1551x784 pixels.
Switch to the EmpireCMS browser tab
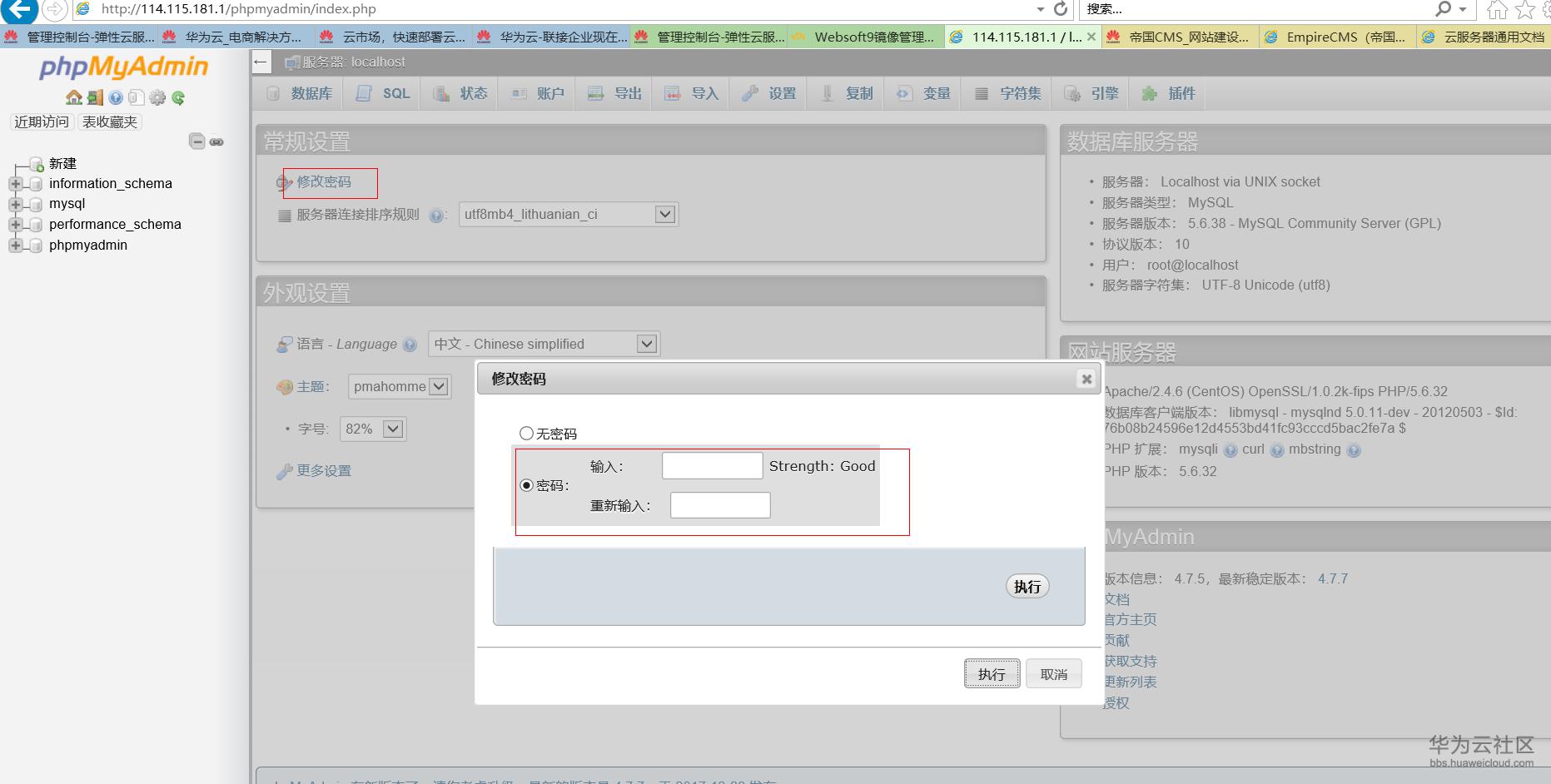coord(1338,37)
